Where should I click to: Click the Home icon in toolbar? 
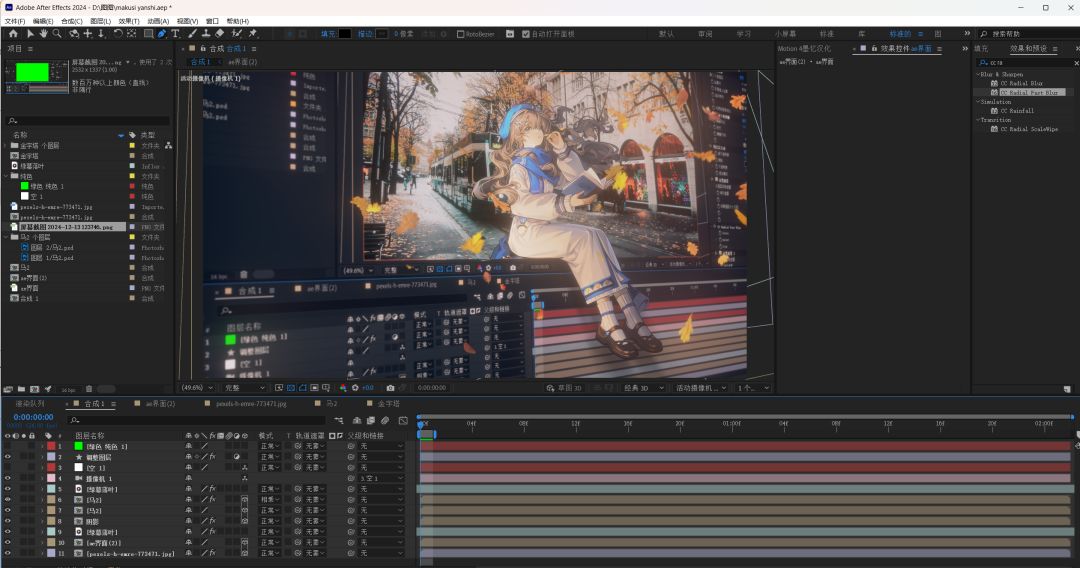click(13, 34)
